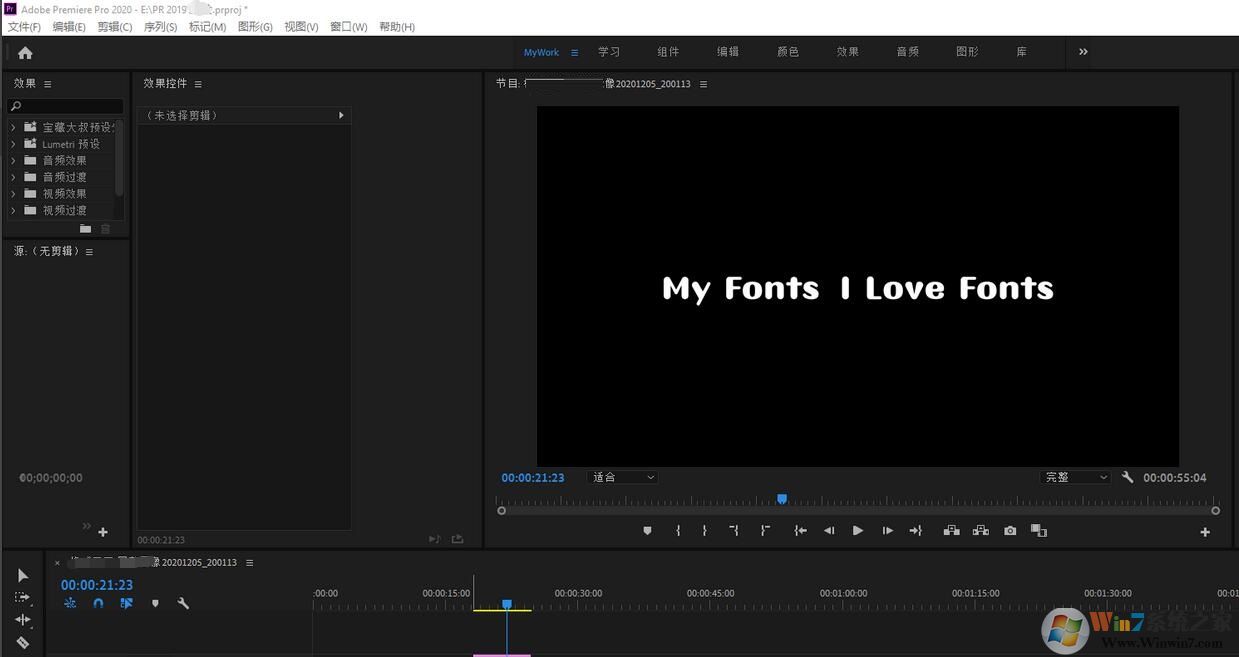Open the 文件 menu
This screenshot has height=657, width=1239.
coord(24,26)
